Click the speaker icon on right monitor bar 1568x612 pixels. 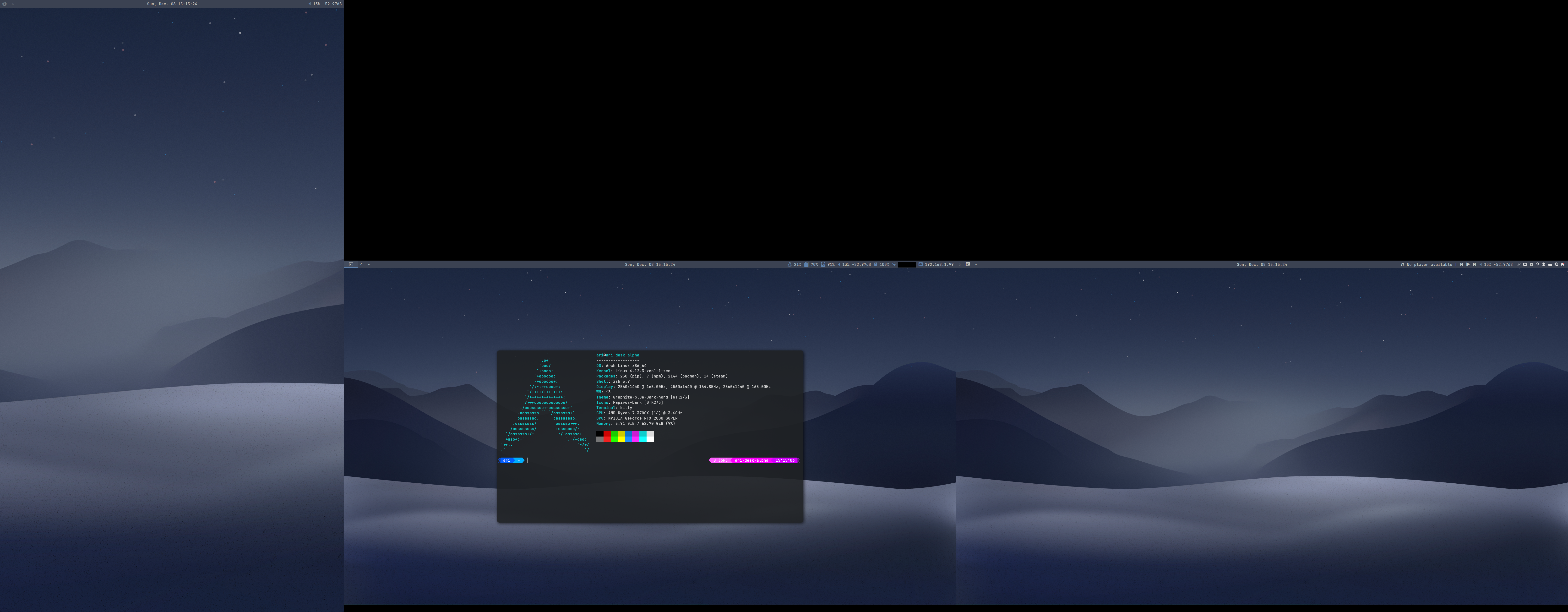(x=1481, y=264)
